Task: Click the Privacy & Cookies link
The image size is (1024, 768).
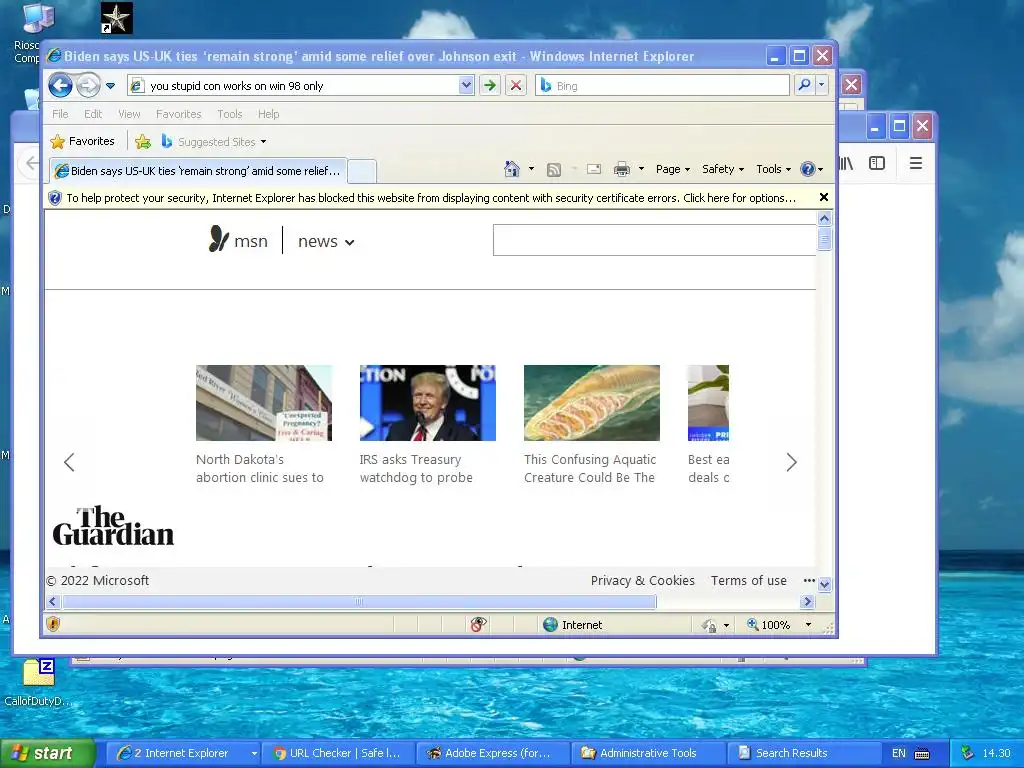Action: [x=643, y=581]
